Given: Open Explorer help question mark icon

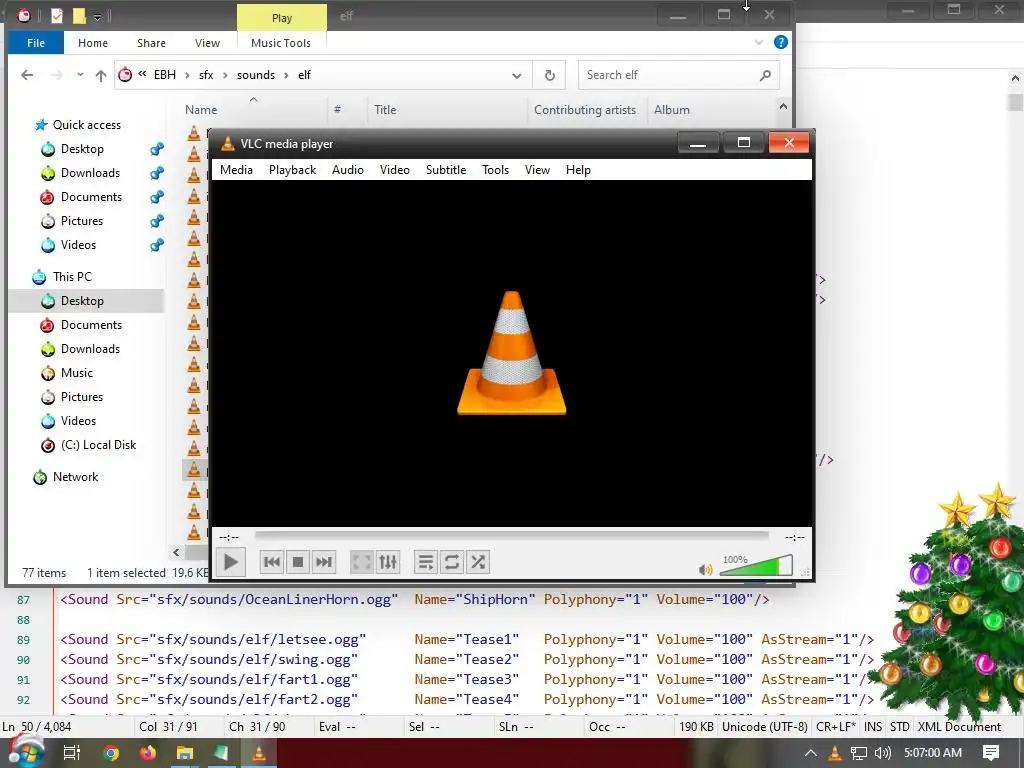Looking at the screenshot, I should pos(780,42).
